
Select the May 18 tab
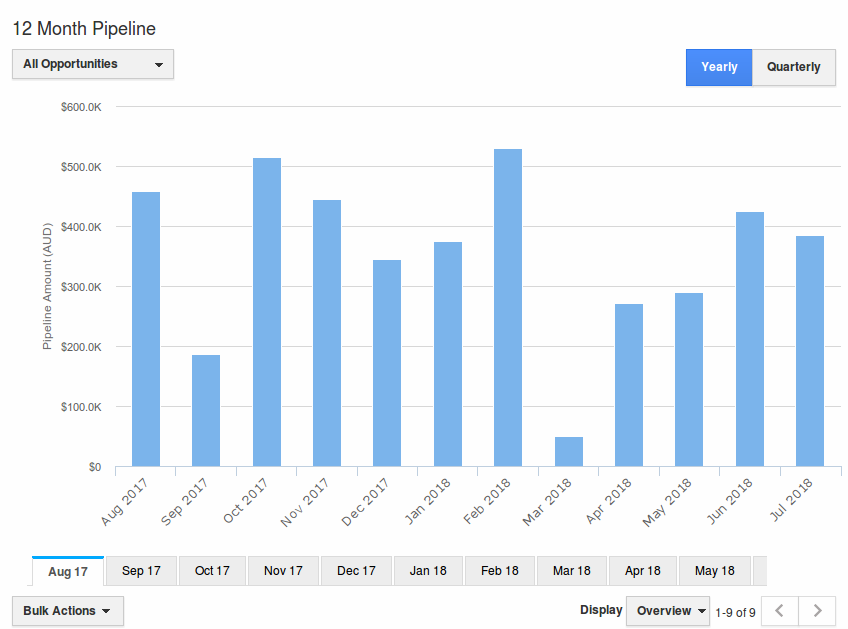[714, 571]
